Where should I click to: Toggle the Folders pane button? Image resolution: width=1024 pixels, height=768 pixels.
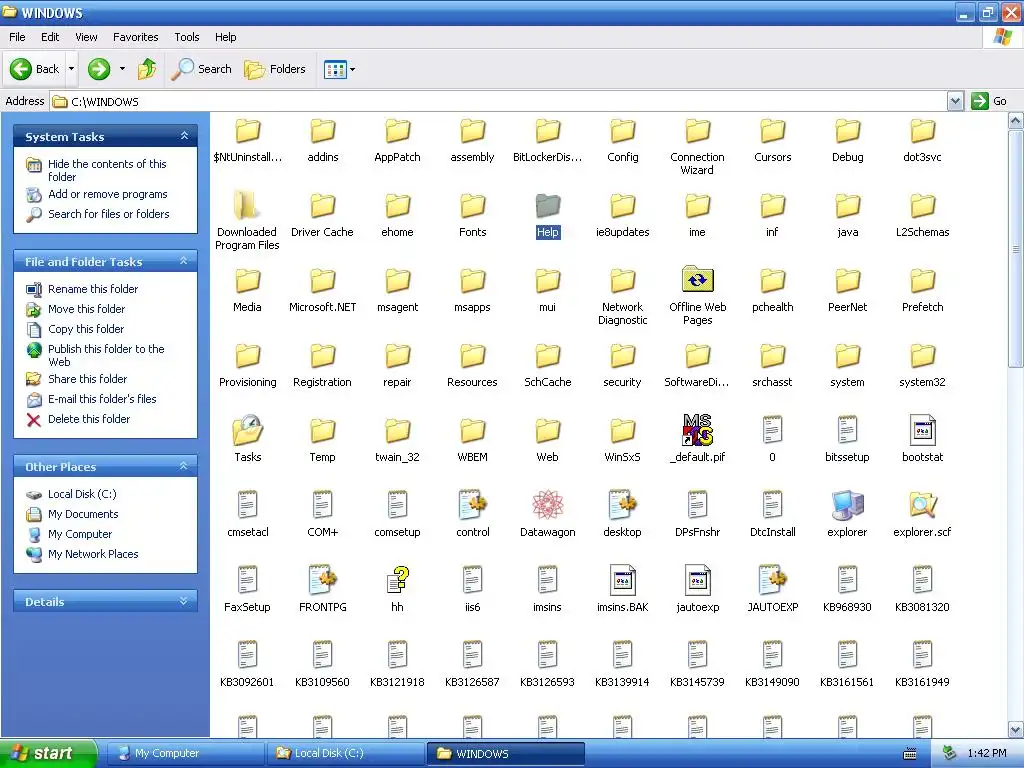[275, 69]
